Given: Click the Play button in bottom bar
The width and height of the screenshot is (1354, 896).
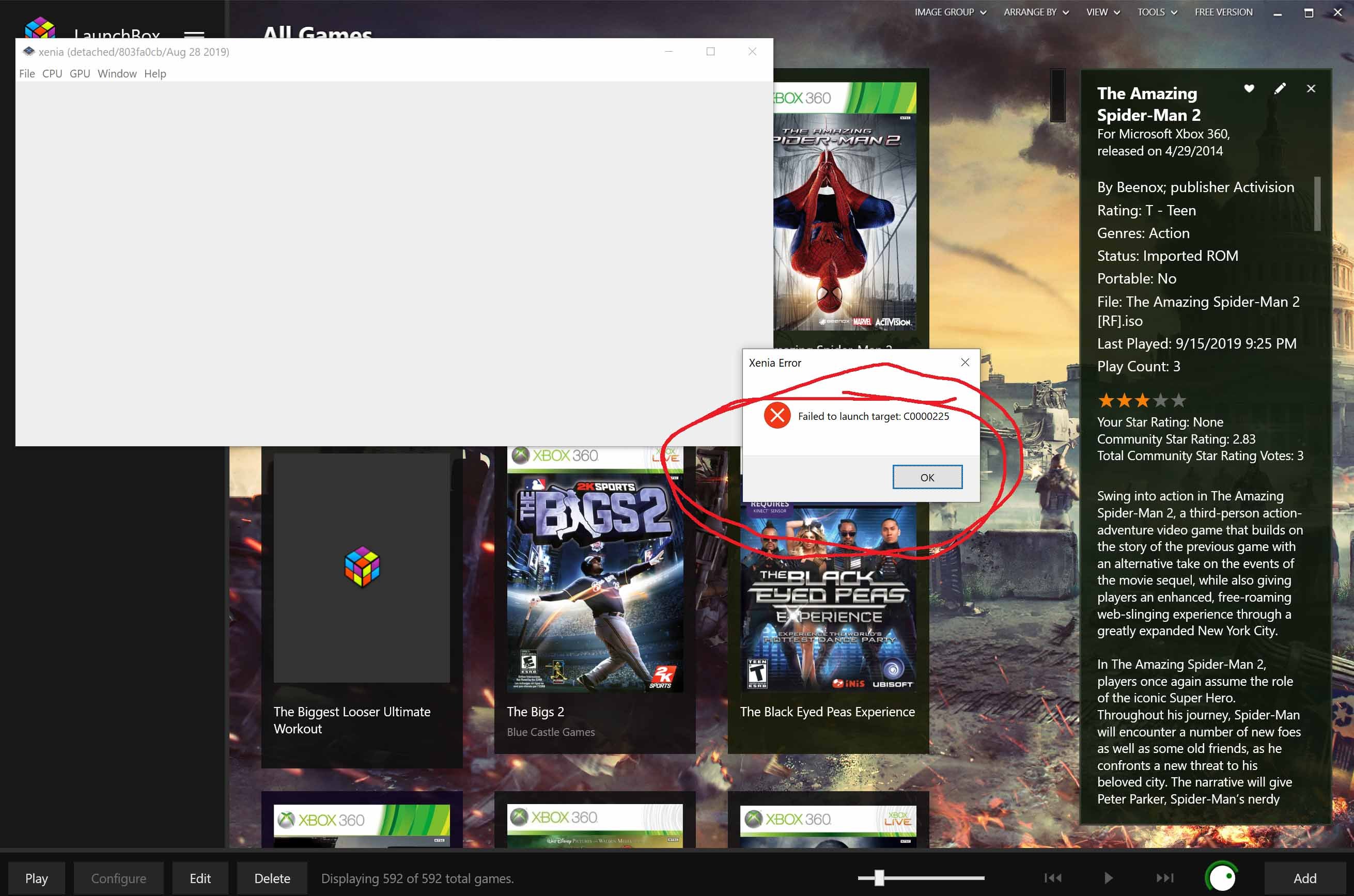Looking at the screenshot, I should point(37,878).
